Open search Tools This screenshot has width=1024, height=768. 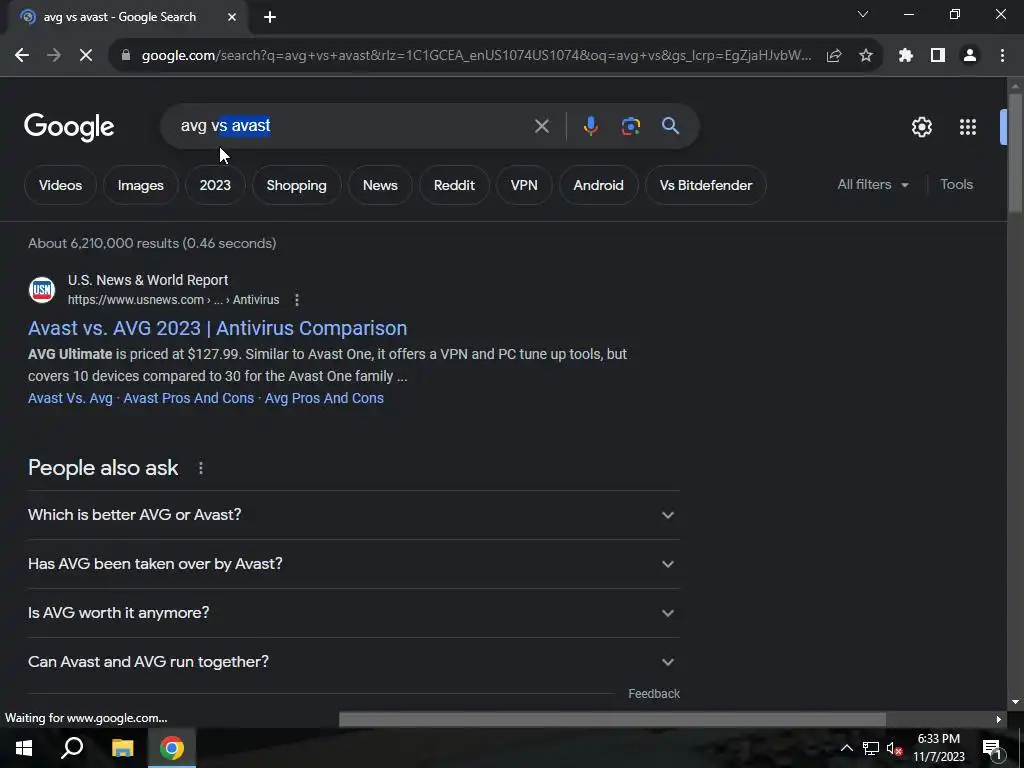click(956, 185)
